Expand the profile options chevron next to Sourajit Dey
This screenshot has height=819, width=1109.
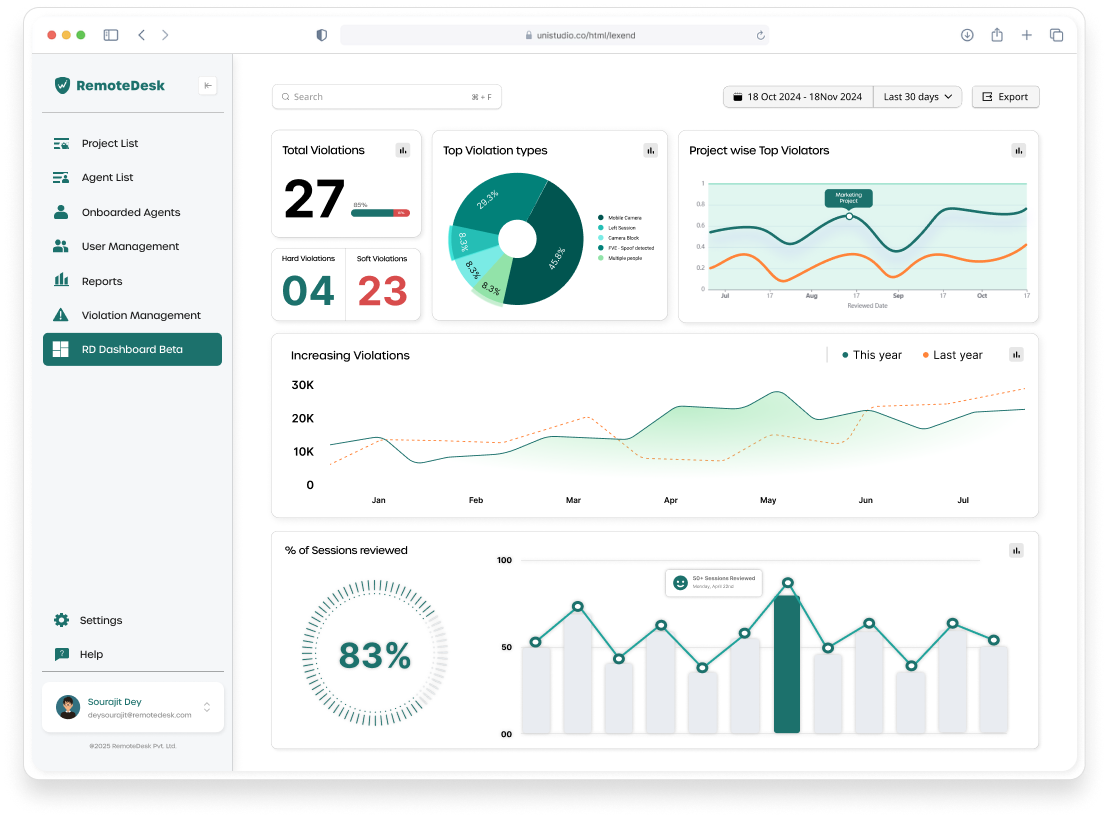206,706
